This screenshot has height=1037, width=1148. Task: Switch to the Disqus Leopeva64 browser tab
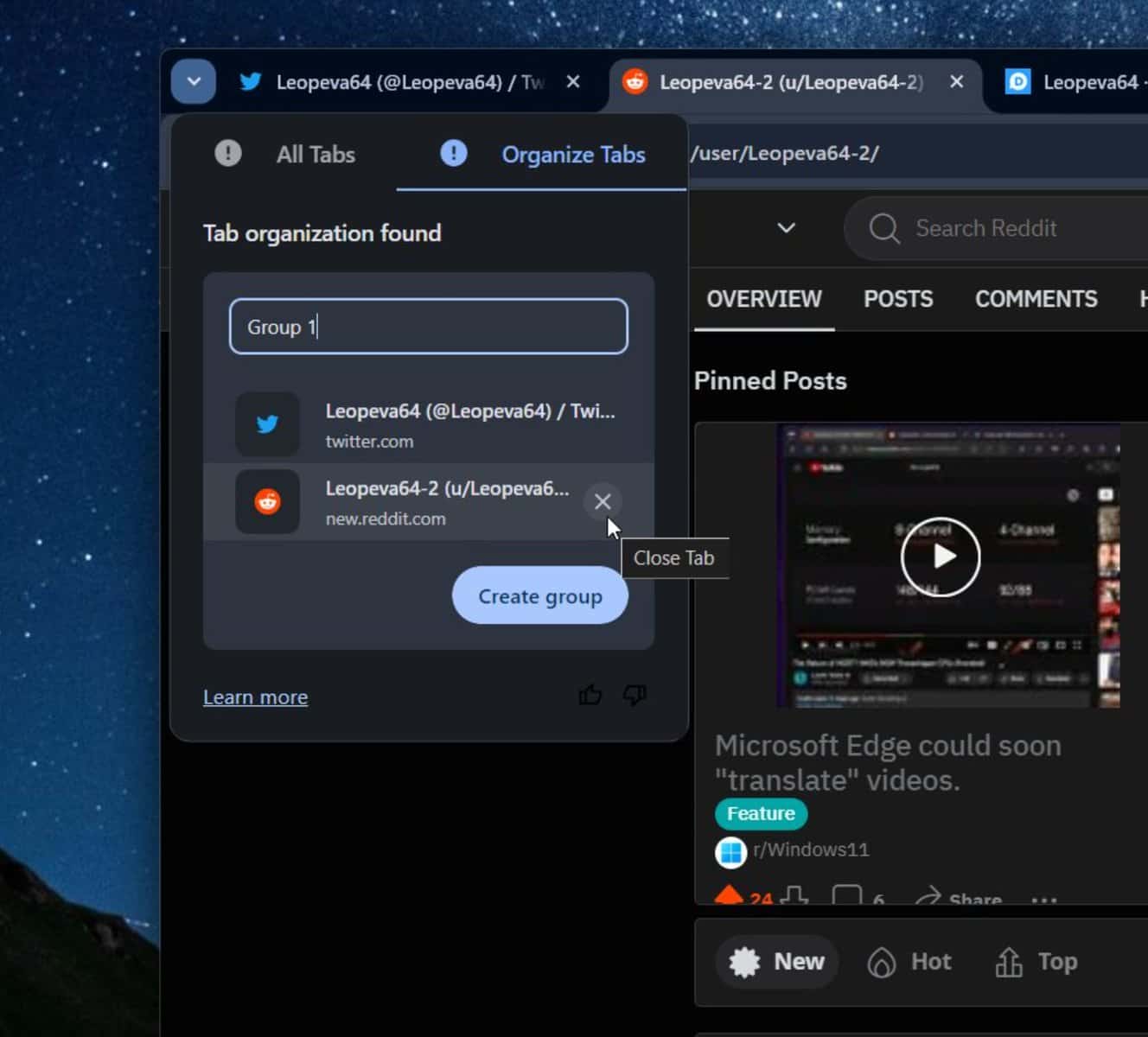pos(1076,82)
